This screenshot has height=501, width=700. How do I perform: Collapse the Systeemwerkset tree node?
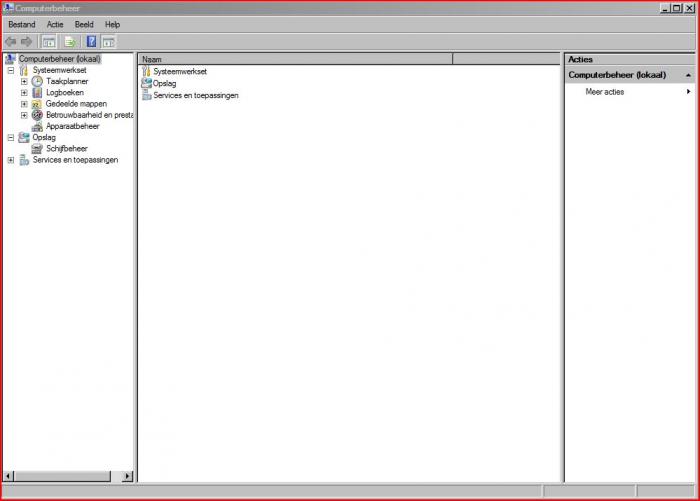11,71
